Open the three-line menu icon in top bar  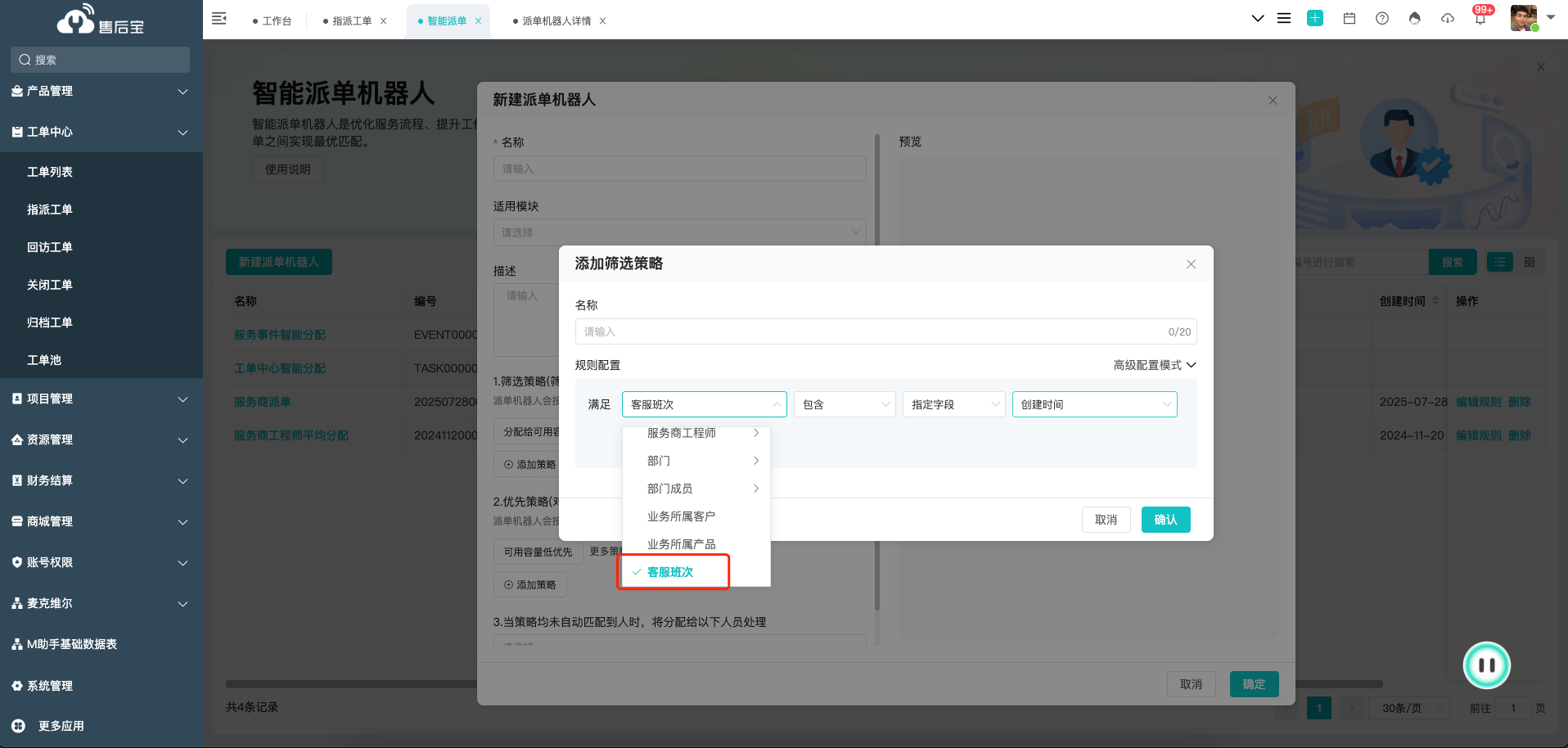(x=1284, y=18)
